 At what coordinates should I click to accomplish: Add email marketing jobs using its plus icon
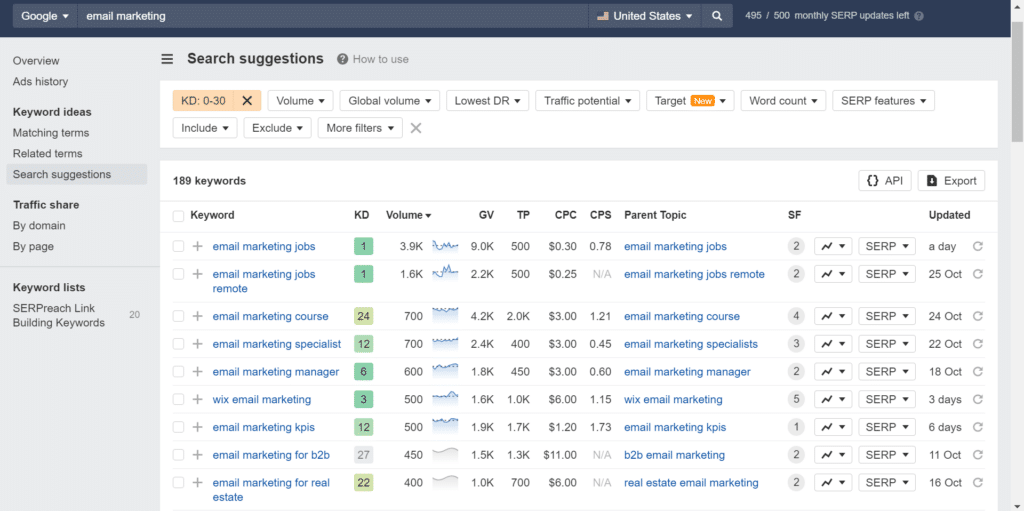198,246
